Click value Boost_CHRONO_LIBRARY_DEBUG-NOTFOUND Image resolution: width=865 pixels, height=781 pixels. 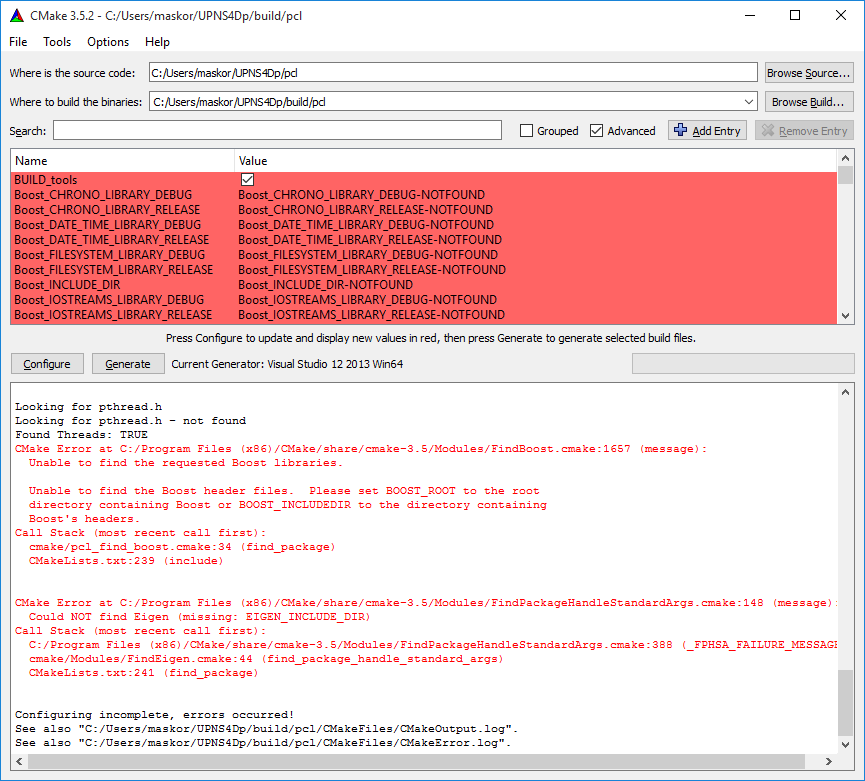361,195
